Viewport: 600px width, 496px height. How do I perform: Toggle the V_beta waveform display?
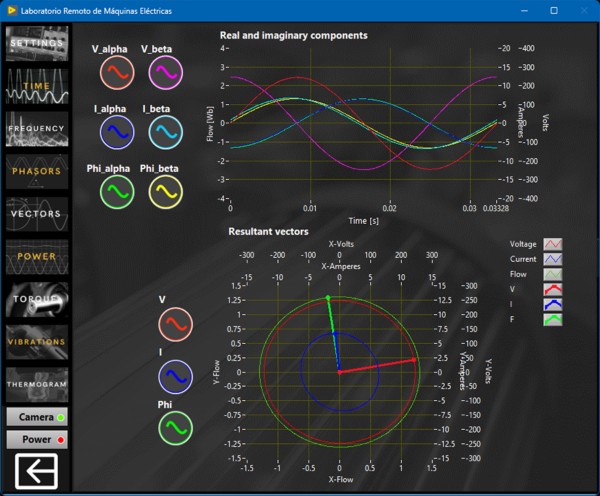click(x=165, y=73)
